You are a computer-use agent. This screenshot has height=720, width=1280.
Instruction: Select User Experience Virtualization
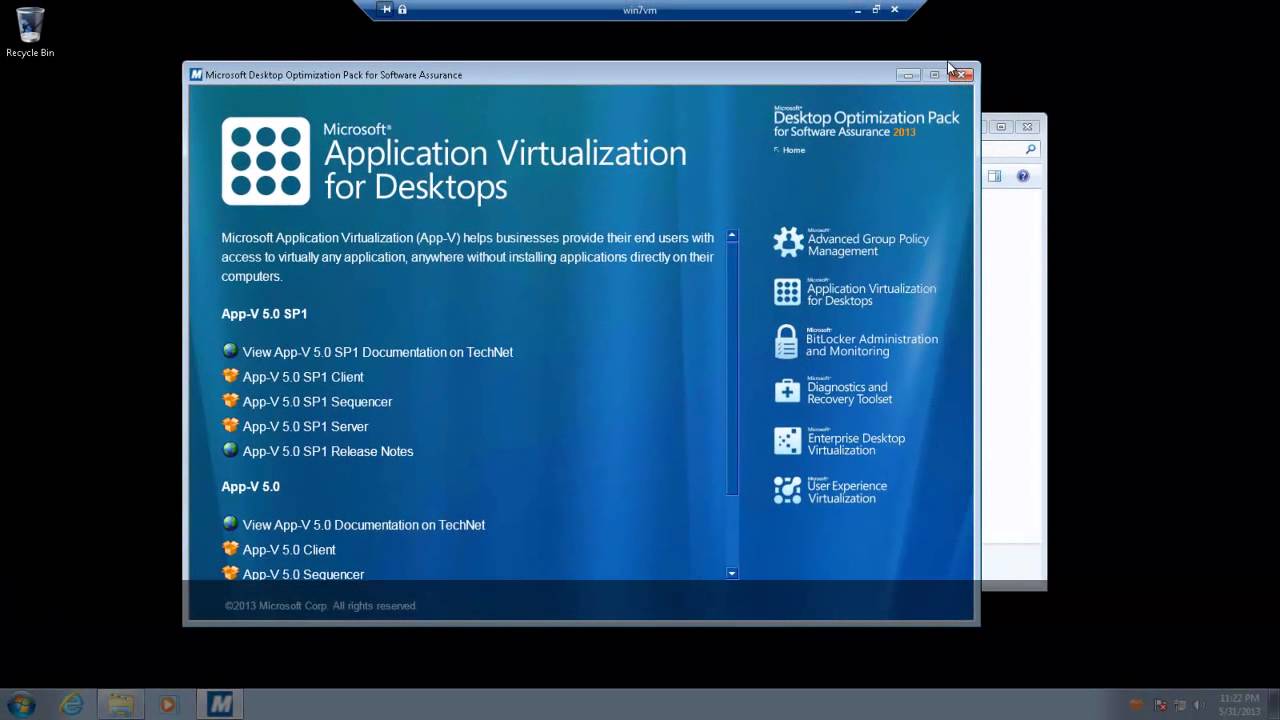(x=847, y=492)
